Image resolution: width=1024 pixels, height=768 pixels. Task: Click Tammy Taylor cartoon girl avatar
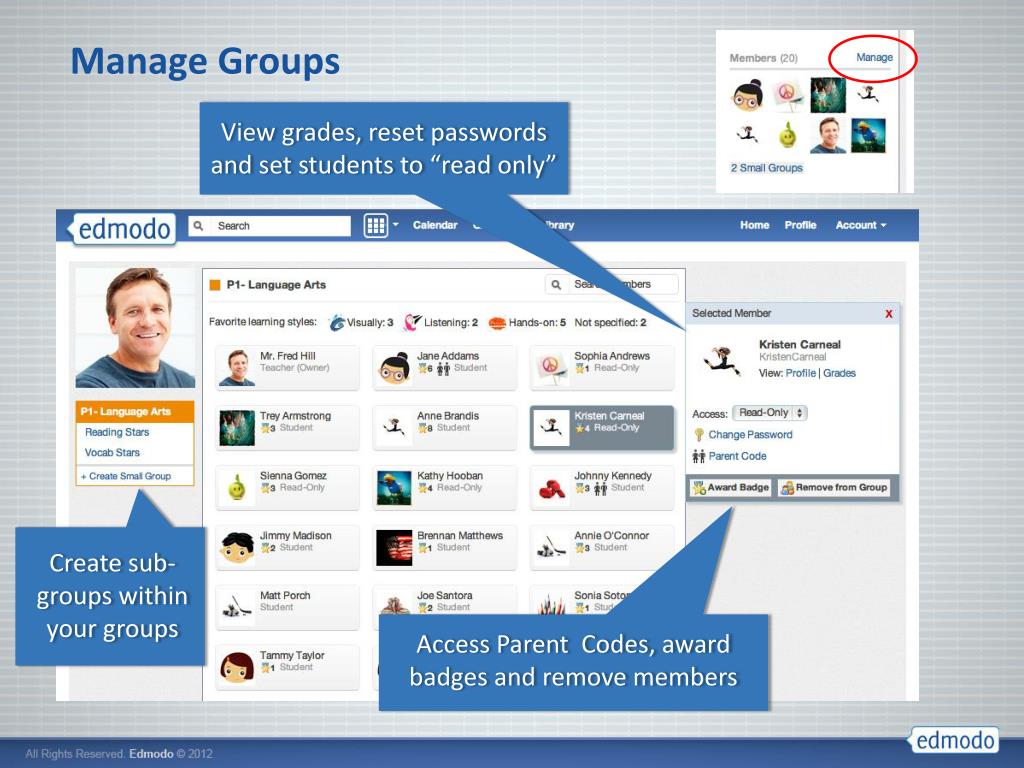(x=237, y=667)
